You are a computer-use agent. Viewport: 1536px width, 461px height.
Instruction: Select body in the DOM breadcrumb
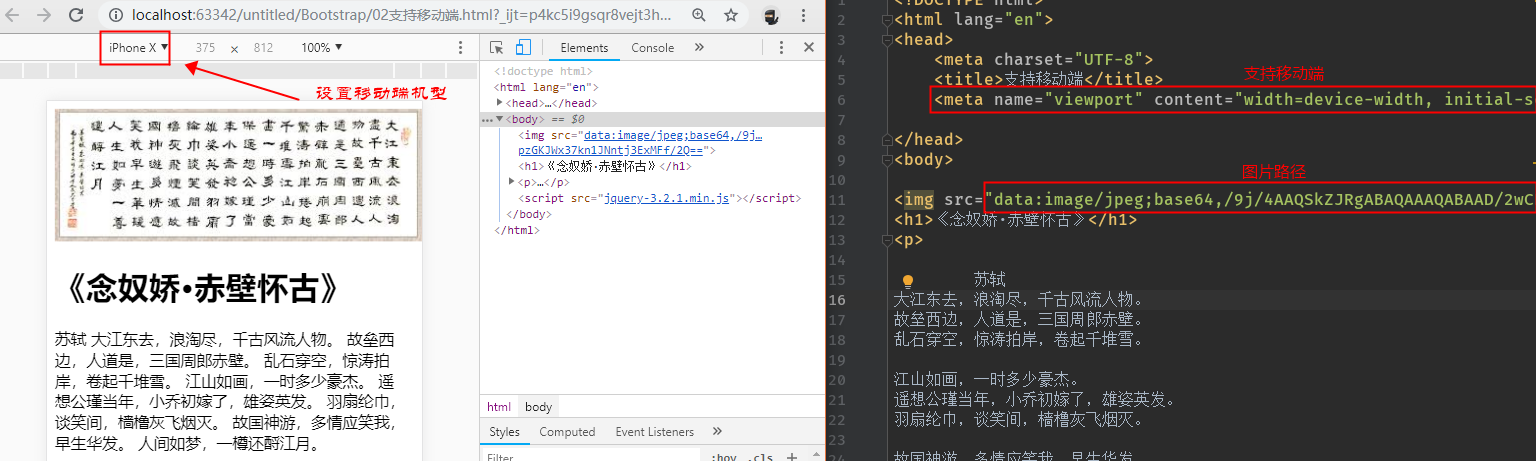coord(538,407)
